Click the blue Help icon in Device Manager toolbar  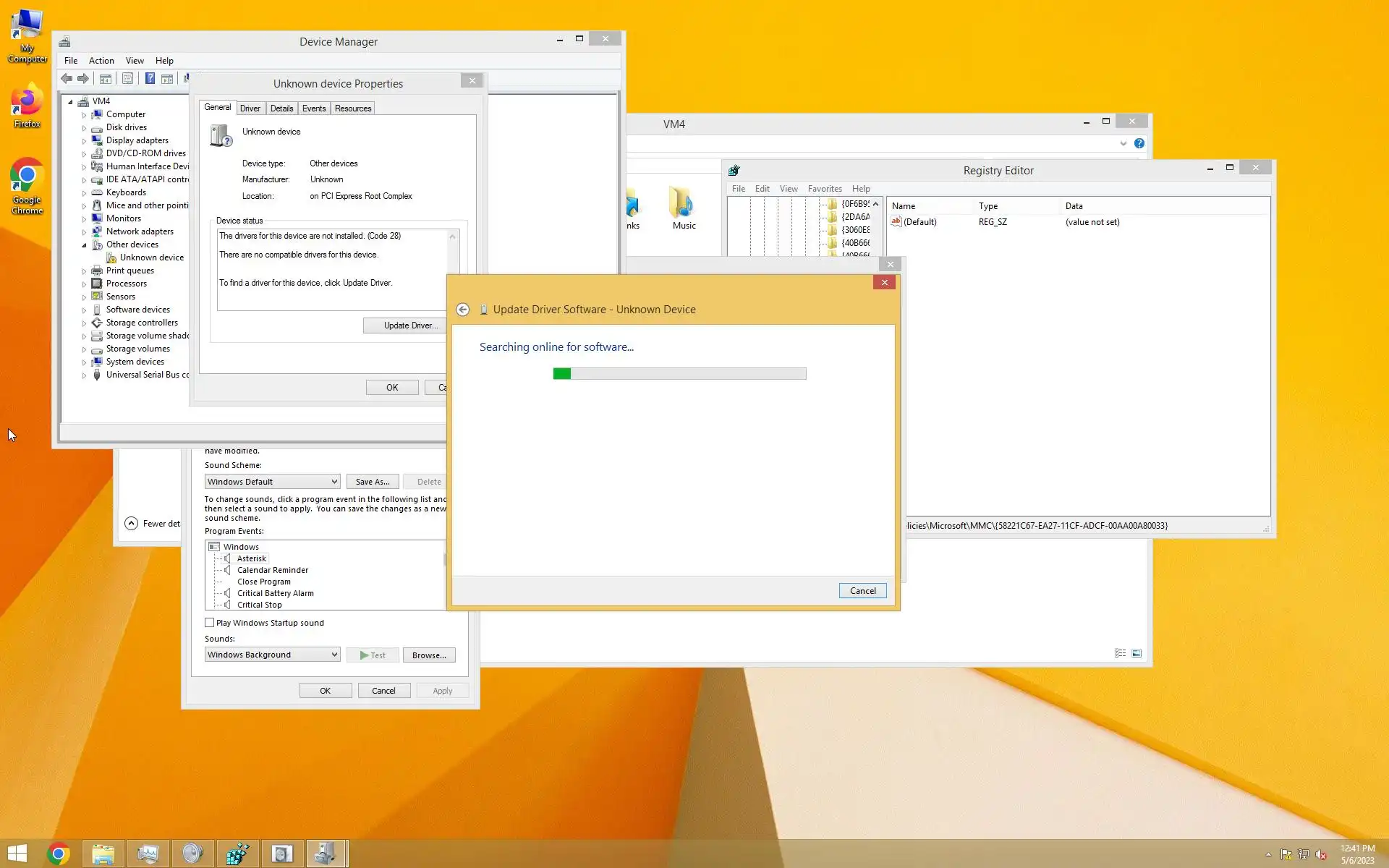150,79
